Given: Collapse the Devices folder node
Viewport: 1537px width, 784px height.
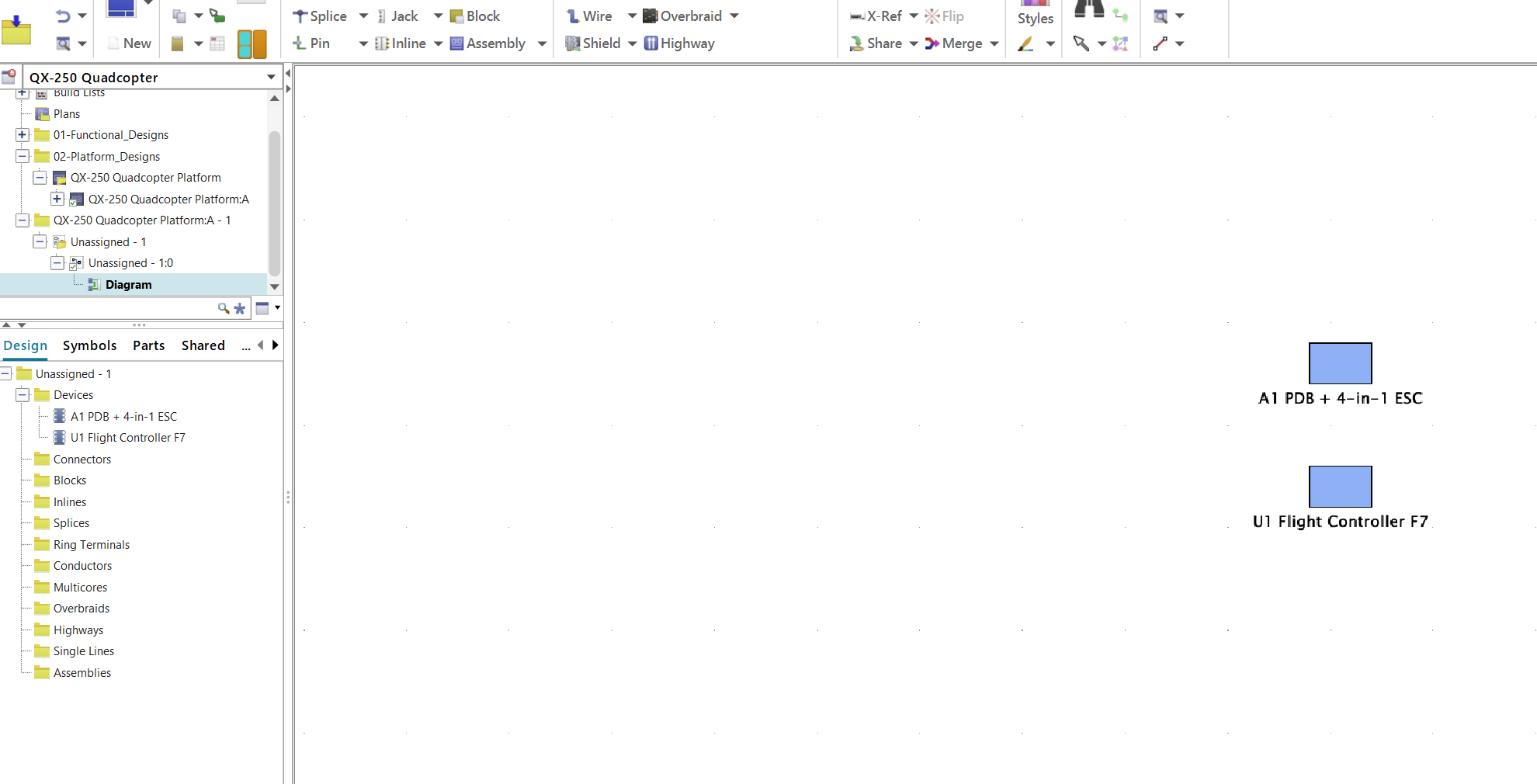Looking at the screenshot, I should (23, 395).
